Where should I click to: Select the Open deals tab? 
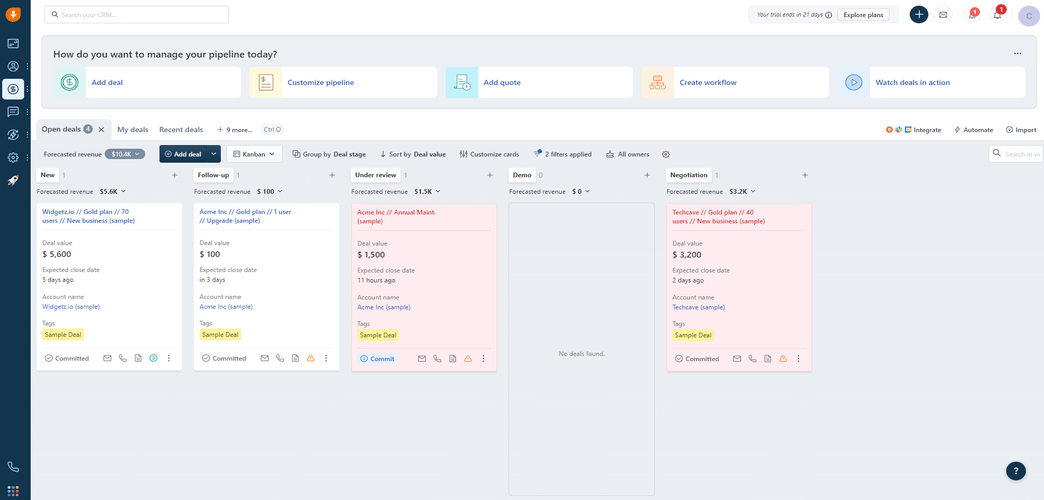click(x=61, y=129)
